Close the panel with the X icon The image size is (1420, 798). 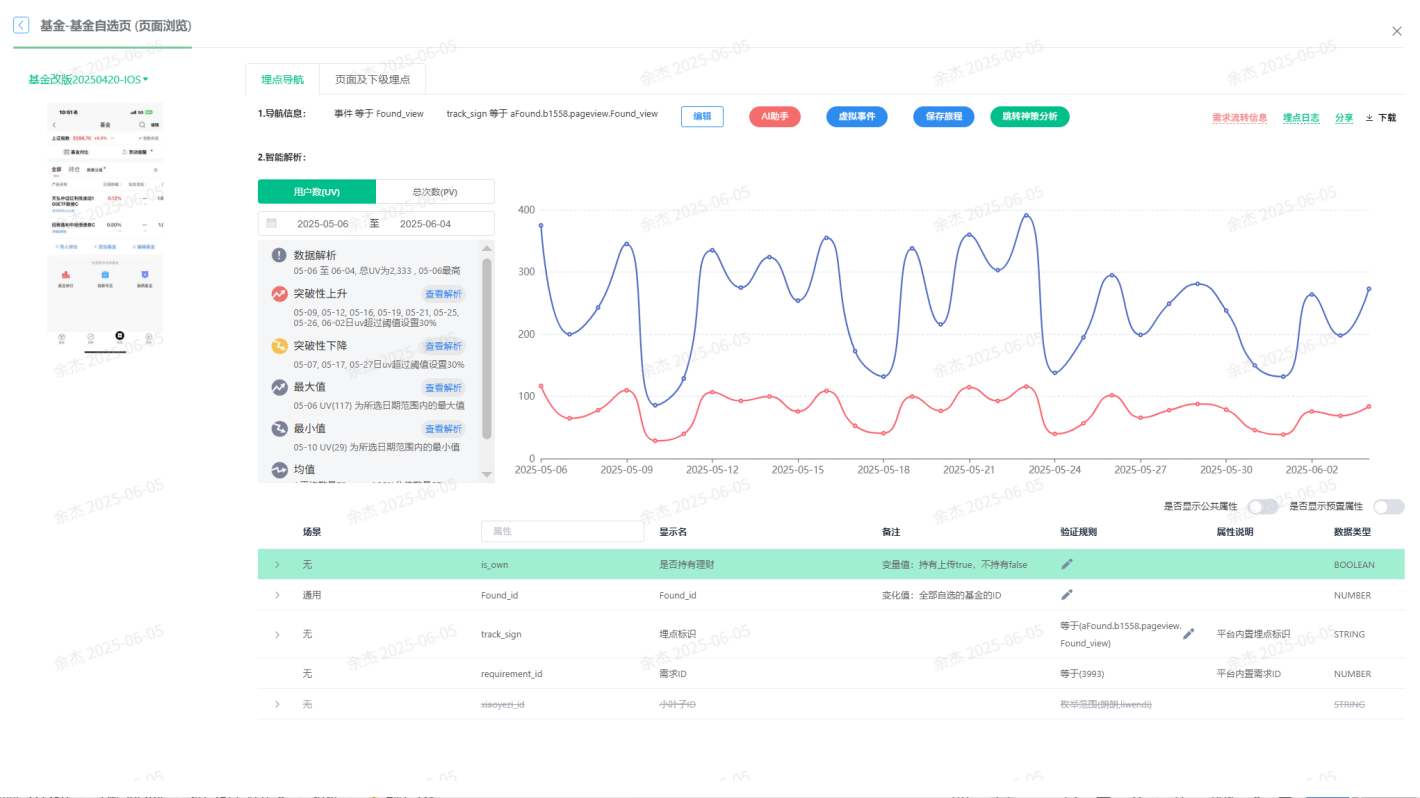pyautogui.click(x=1397, y=31)
